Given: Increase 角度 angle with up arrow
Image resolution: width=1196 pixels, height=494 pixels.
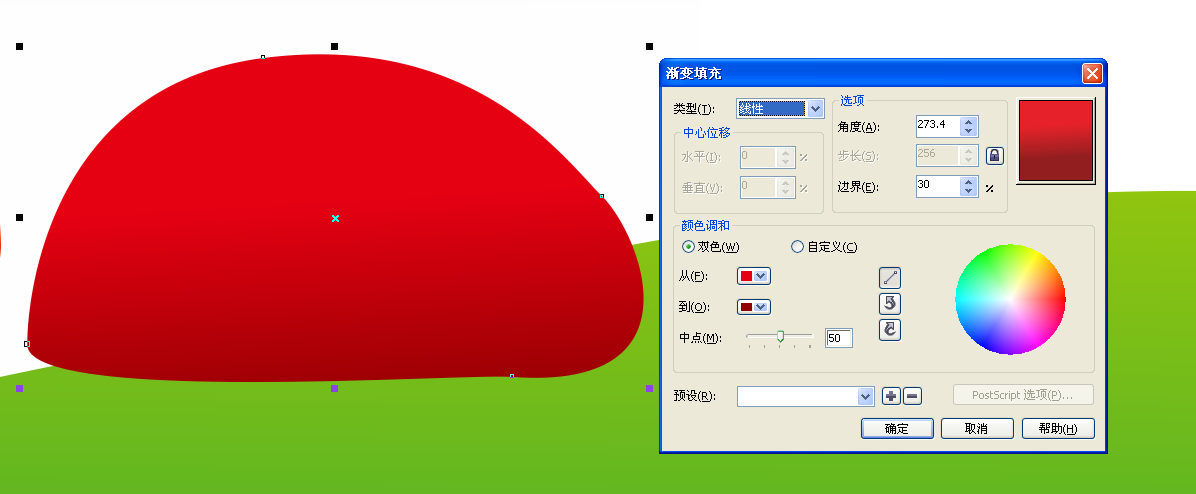Looking at the screenshot, I should click(968, 122).
